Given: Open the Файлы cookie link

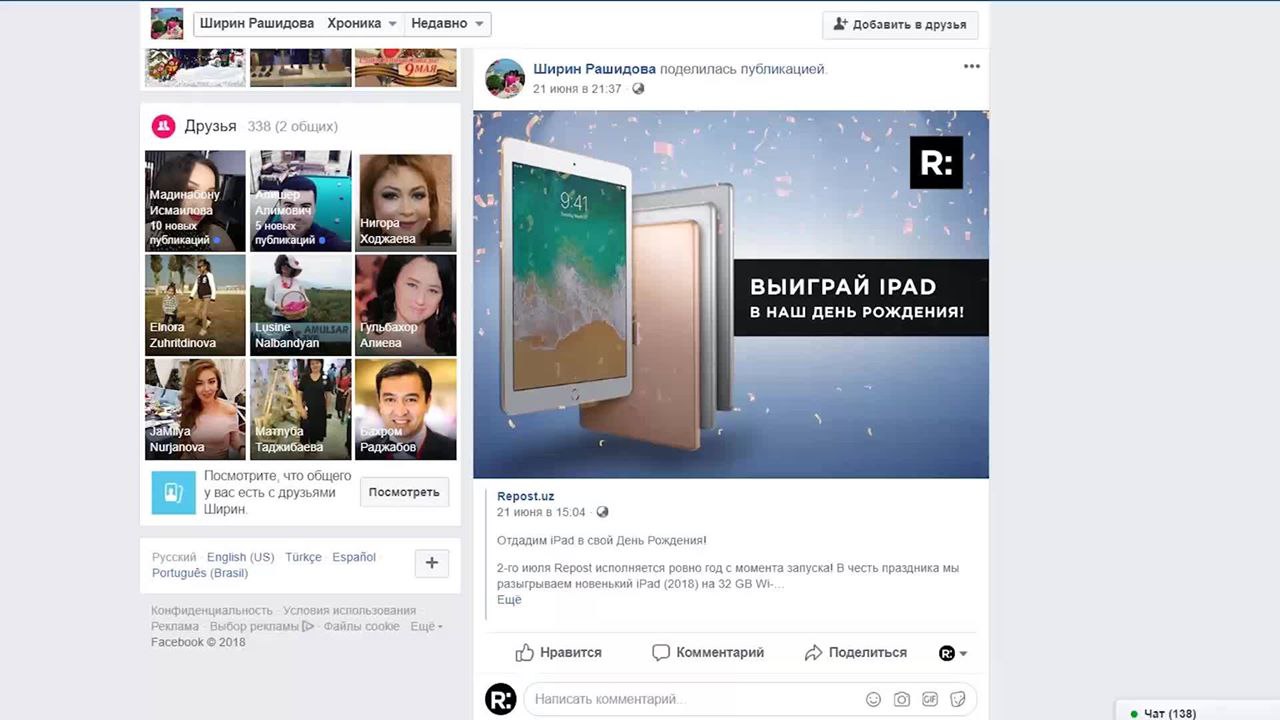Looking at the screenshot, I should (361, 627).
